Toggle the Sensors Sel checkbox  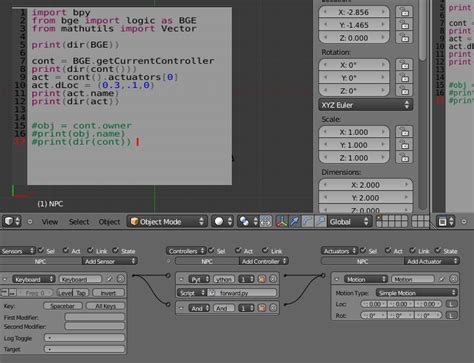pyautogui.click(x=41, y=250)
